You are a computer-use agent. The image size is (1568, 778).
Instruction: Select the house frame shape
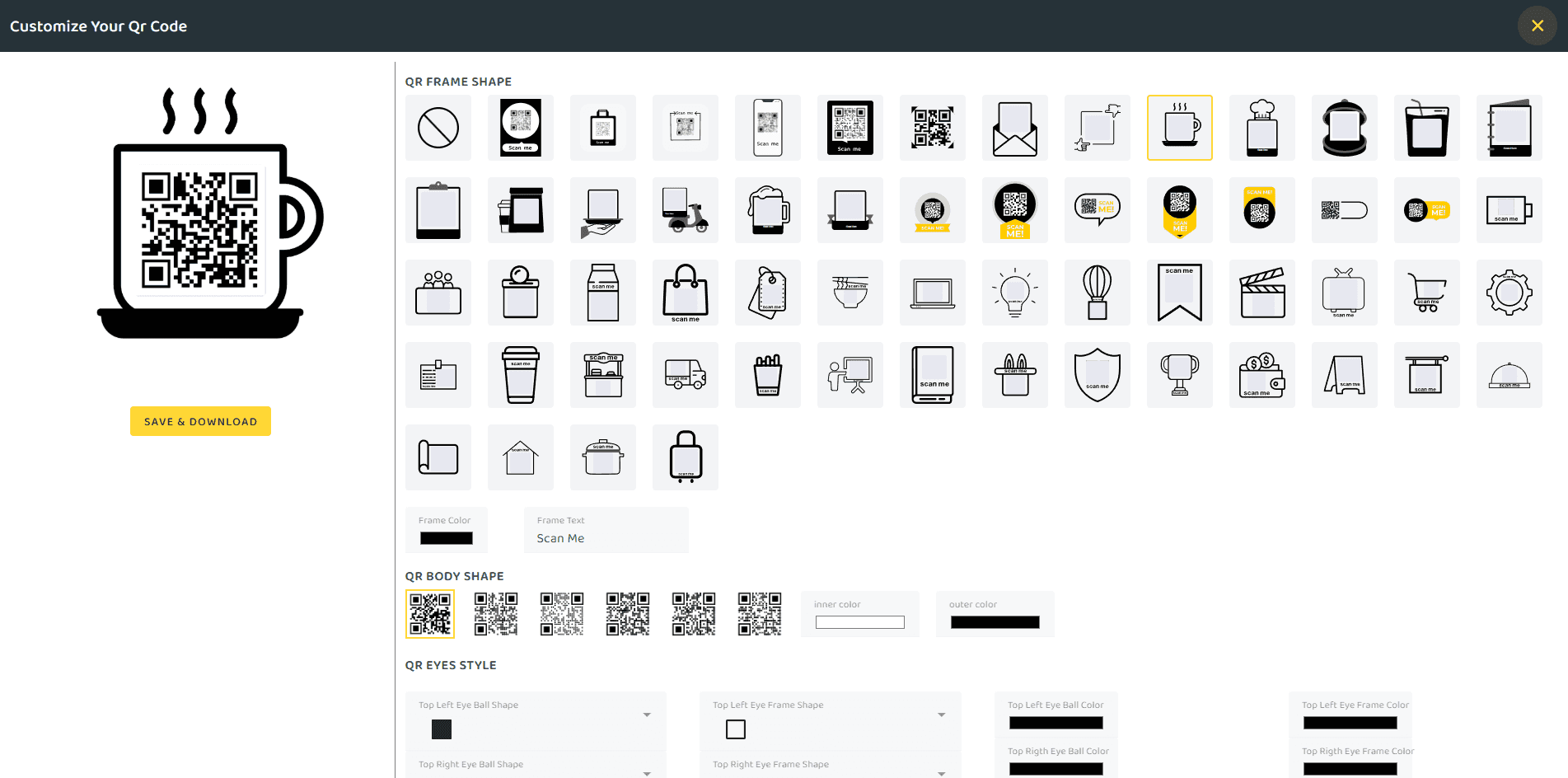pos(521,457)
